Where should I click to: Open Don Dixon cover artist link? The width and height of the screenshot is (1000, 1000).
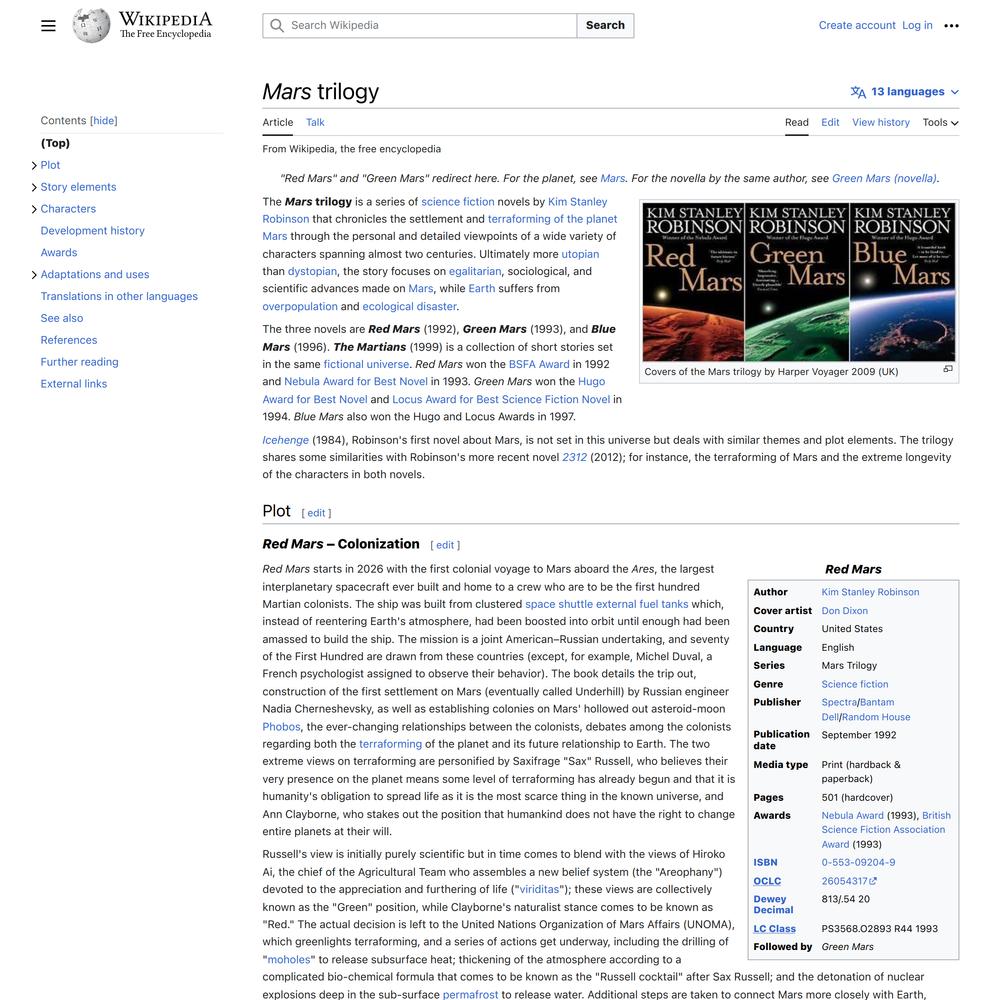coord(844,611)
